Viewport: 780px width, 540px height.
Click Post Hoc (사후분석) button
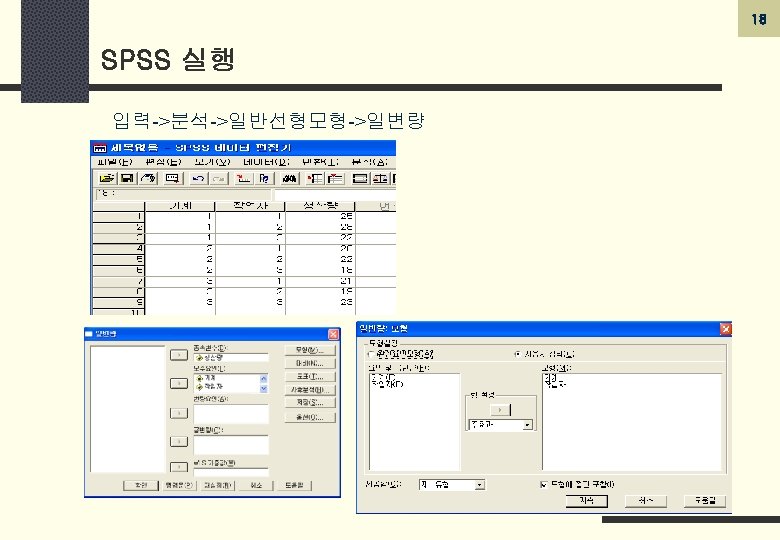[x=310, y=390]
